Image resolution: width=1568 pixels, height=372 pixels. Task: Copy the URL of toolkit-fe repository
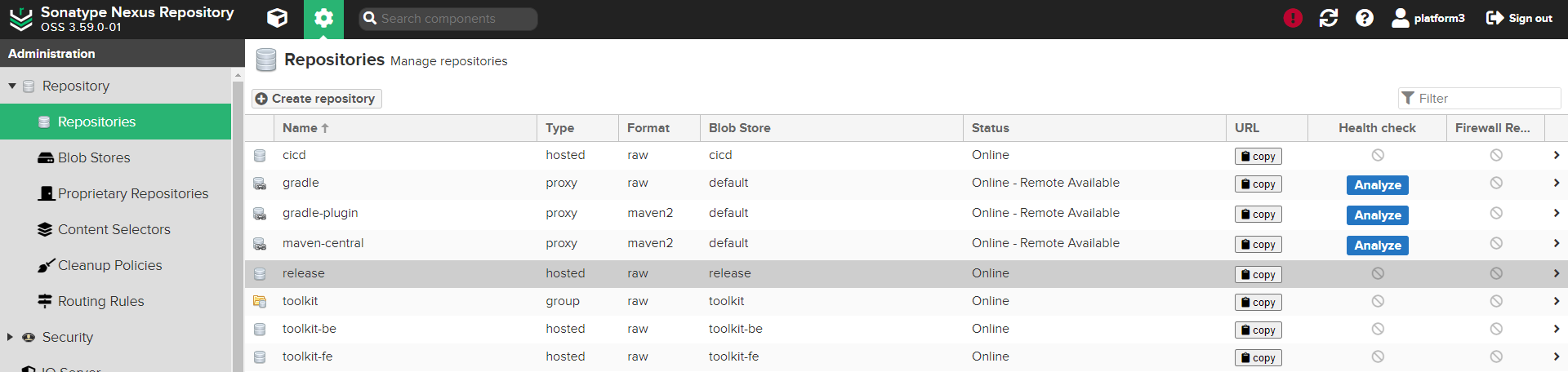pos(1258,358)
